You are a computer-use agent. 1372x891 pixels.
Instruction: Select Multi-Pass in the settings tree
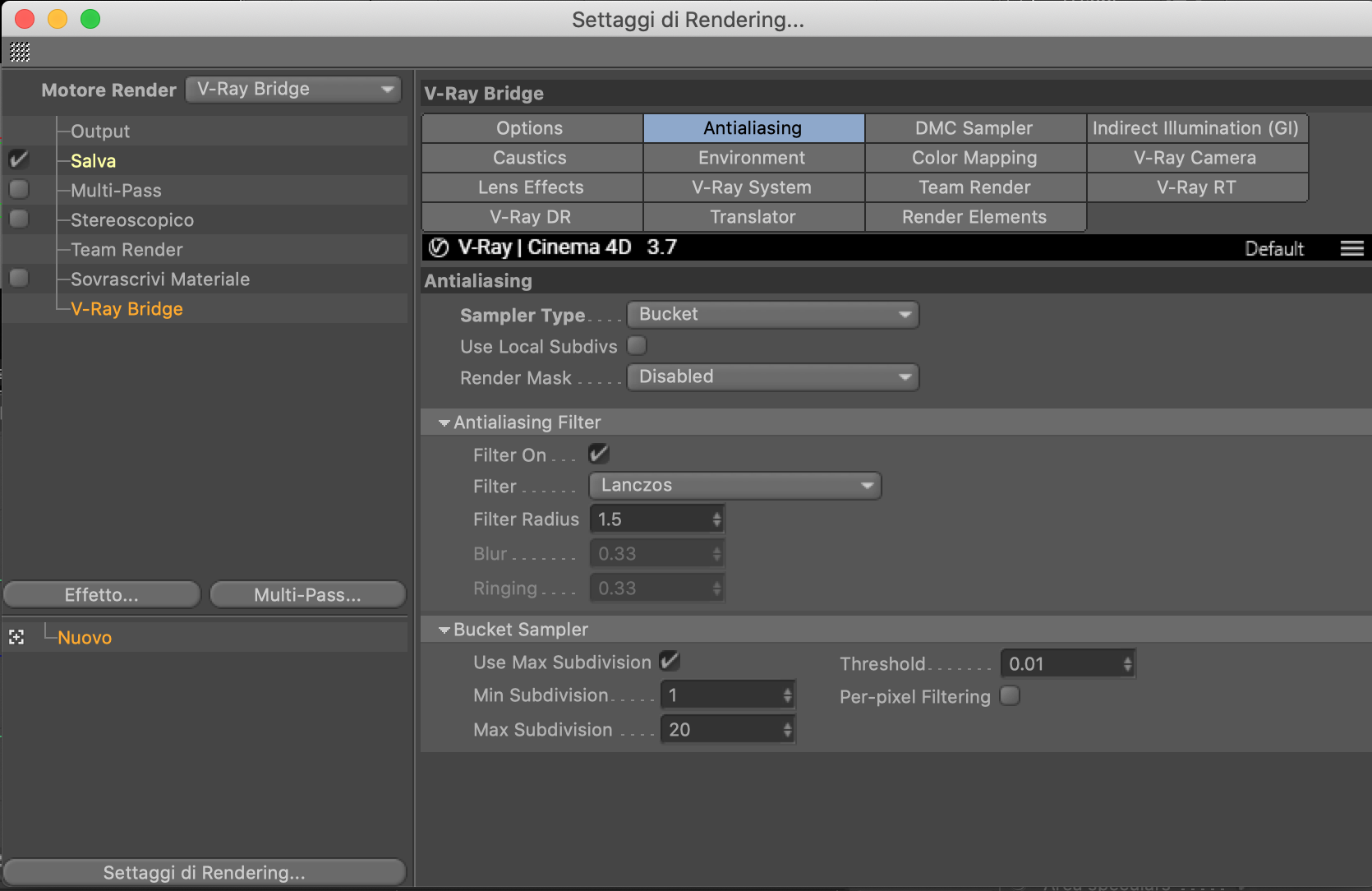[x=116, y=191]
